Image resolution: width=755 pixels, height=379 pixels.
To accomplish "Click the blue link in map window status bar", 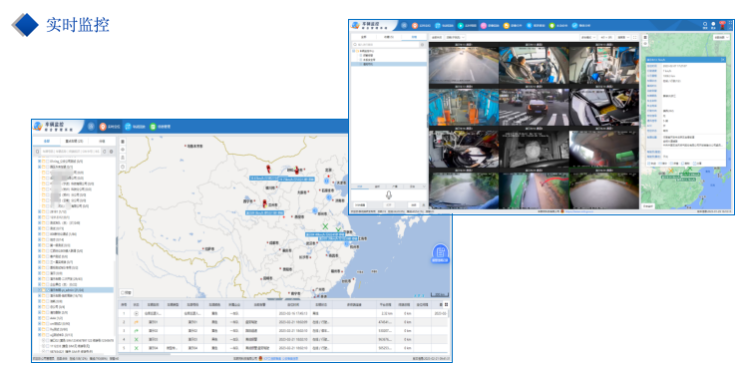I will (281, 358).
